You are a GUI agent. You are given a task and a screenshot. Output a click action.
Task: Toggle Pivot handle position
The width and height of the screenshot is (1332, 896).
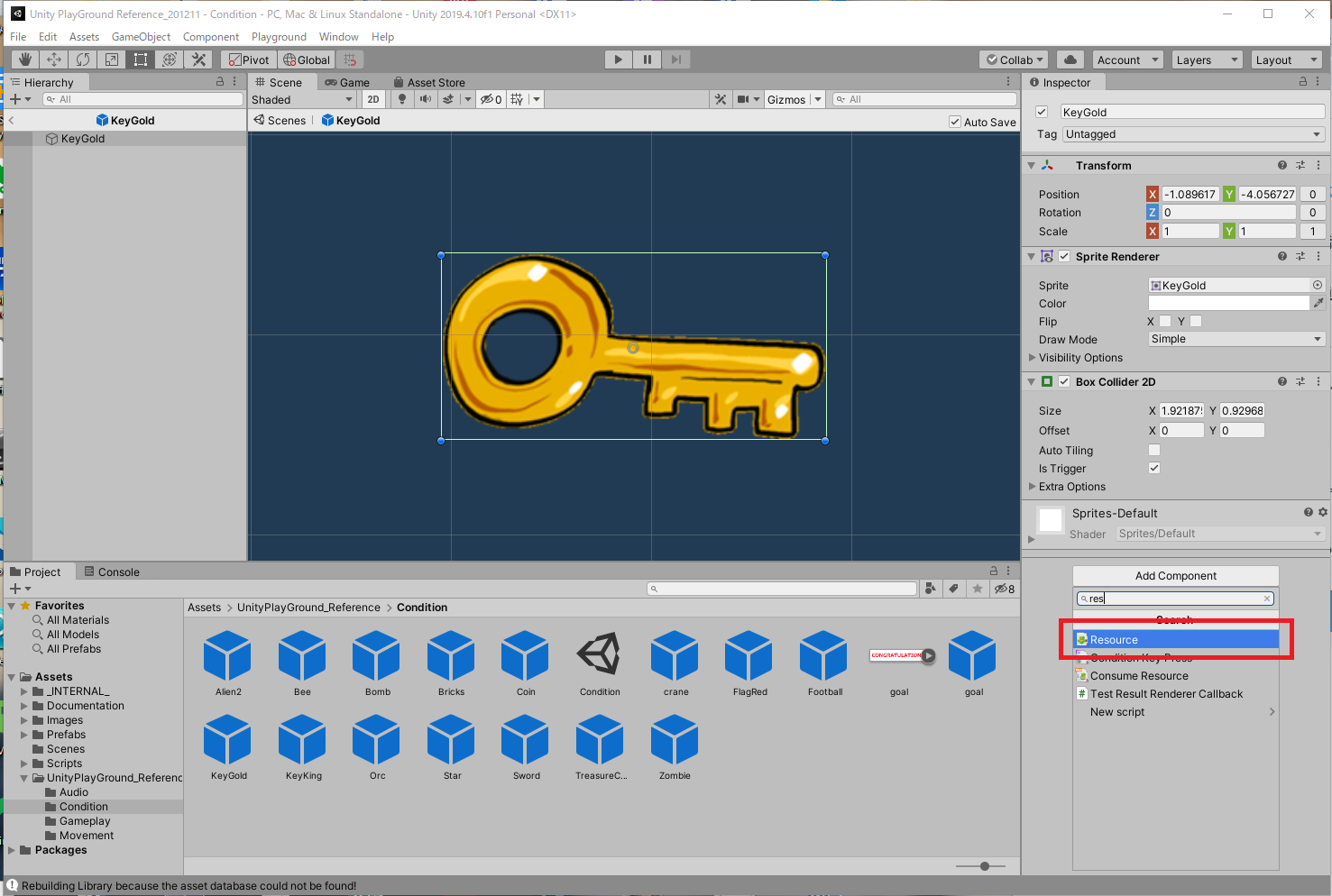tap(249, 59)
